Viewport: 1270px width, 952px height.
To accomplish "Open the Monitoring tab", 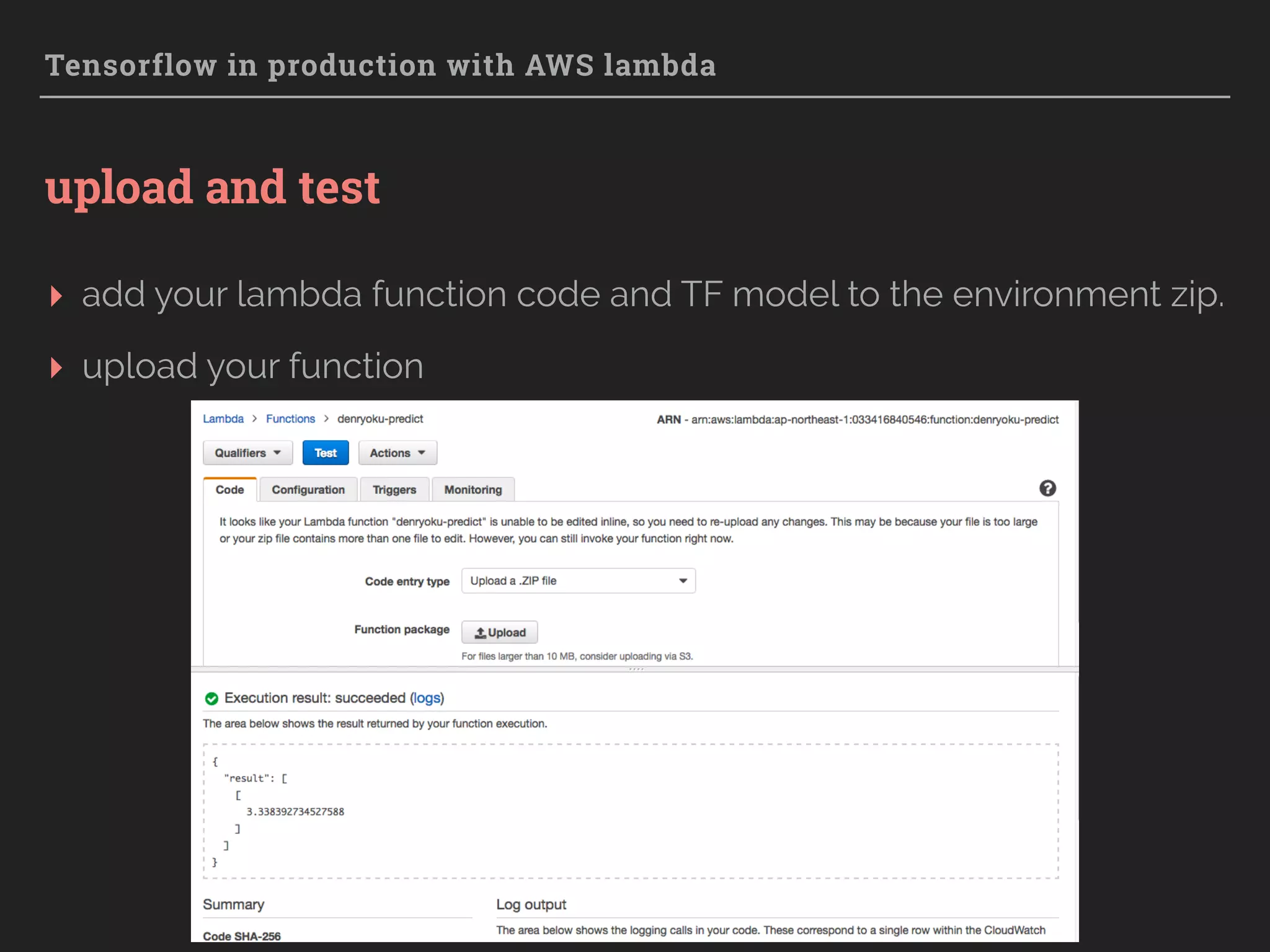I will [x=473, y=490].
